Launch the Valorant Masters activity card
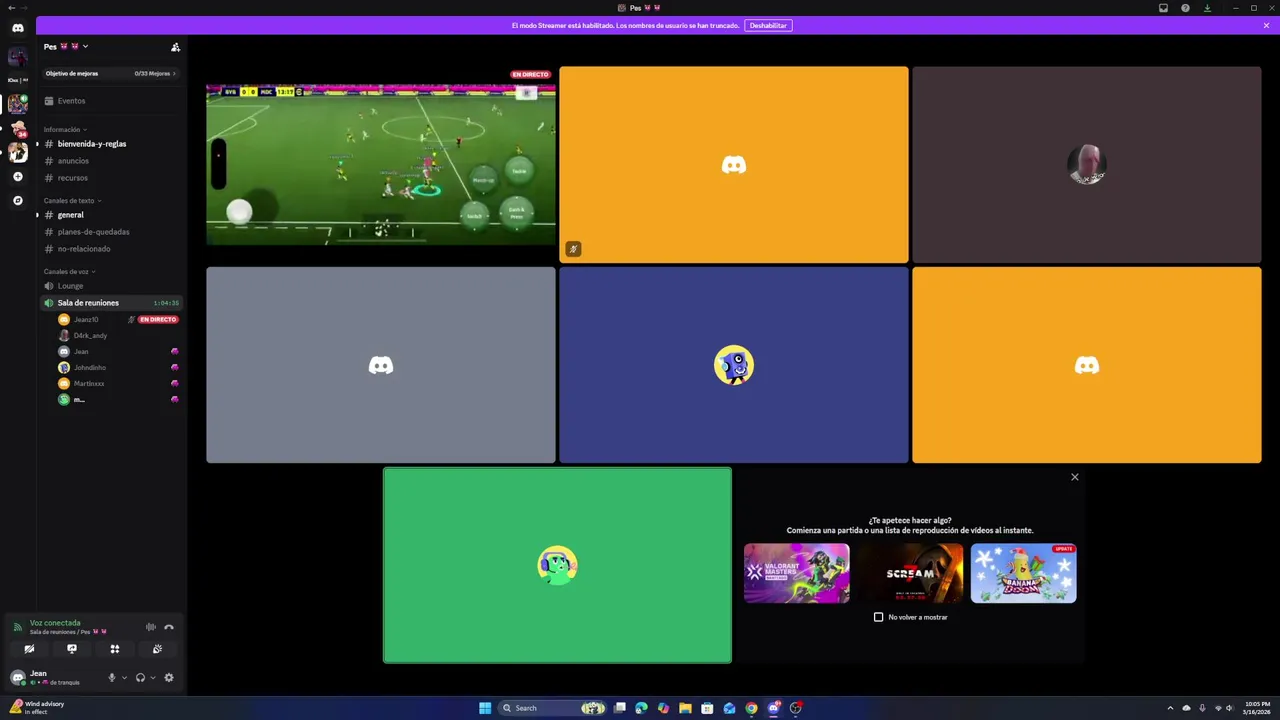 point(797,573)
